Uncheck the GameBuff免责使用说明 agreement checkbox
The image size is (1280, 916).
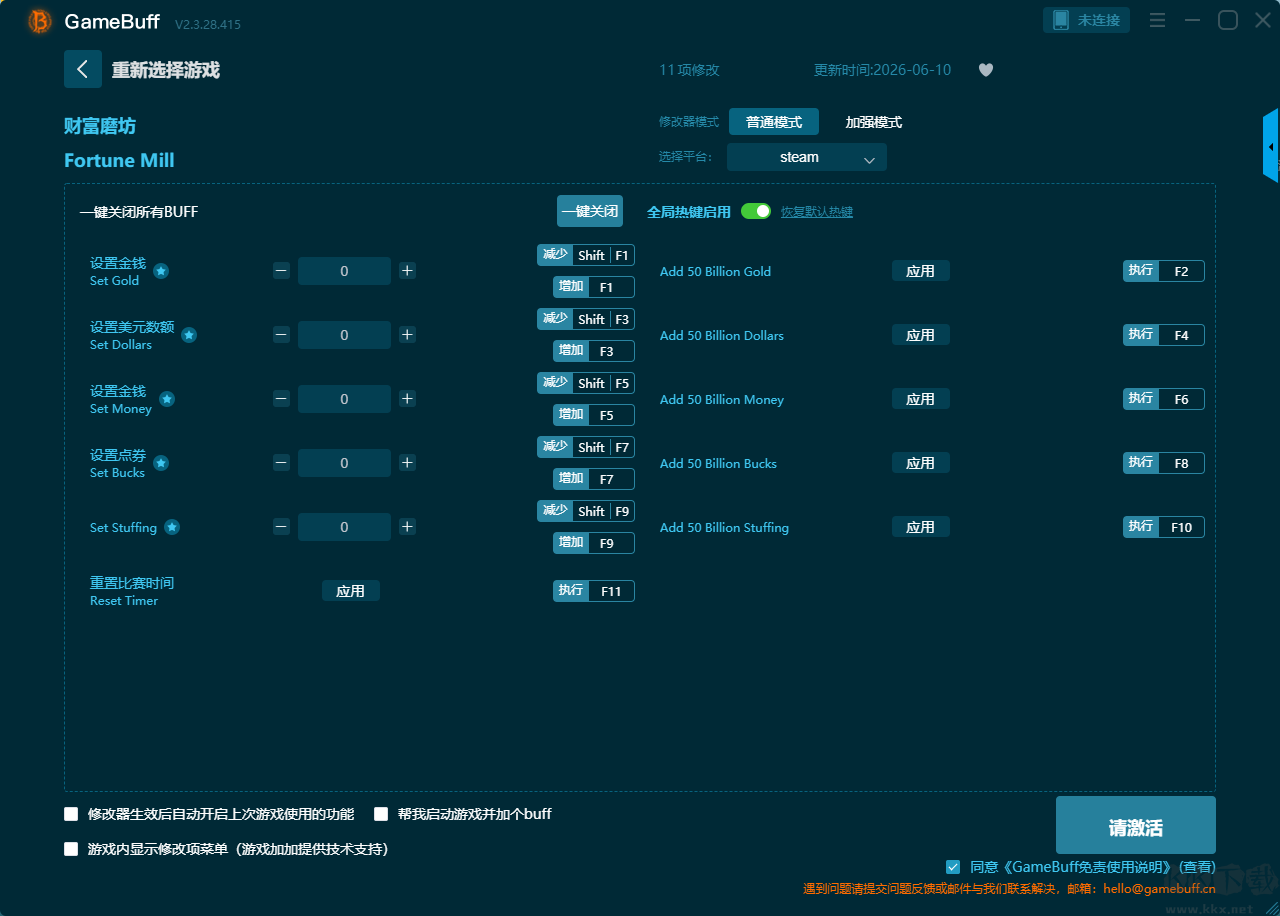tap(953, 867)
